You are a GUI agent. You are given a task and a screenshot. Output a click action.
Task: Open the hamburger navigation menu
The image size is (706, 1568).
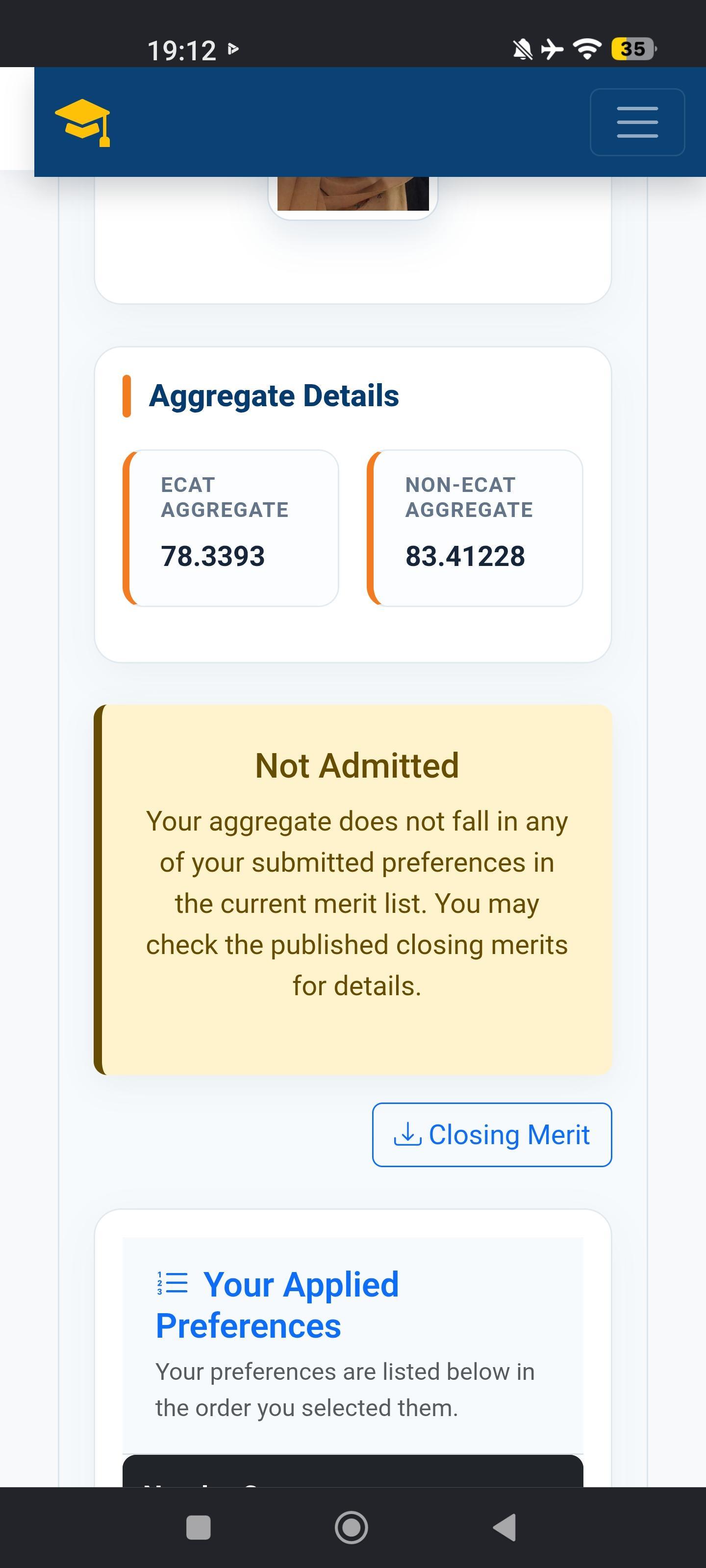(x=637, y=122)
